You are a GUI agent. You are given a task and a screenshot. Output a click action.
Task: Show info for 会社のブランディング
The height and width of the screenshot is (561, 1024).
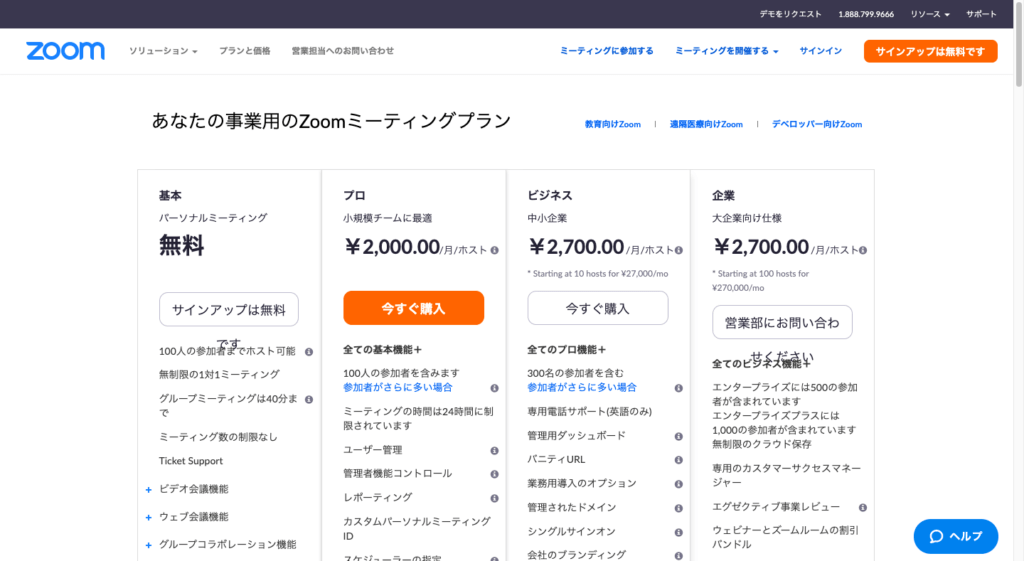[679, 556]
